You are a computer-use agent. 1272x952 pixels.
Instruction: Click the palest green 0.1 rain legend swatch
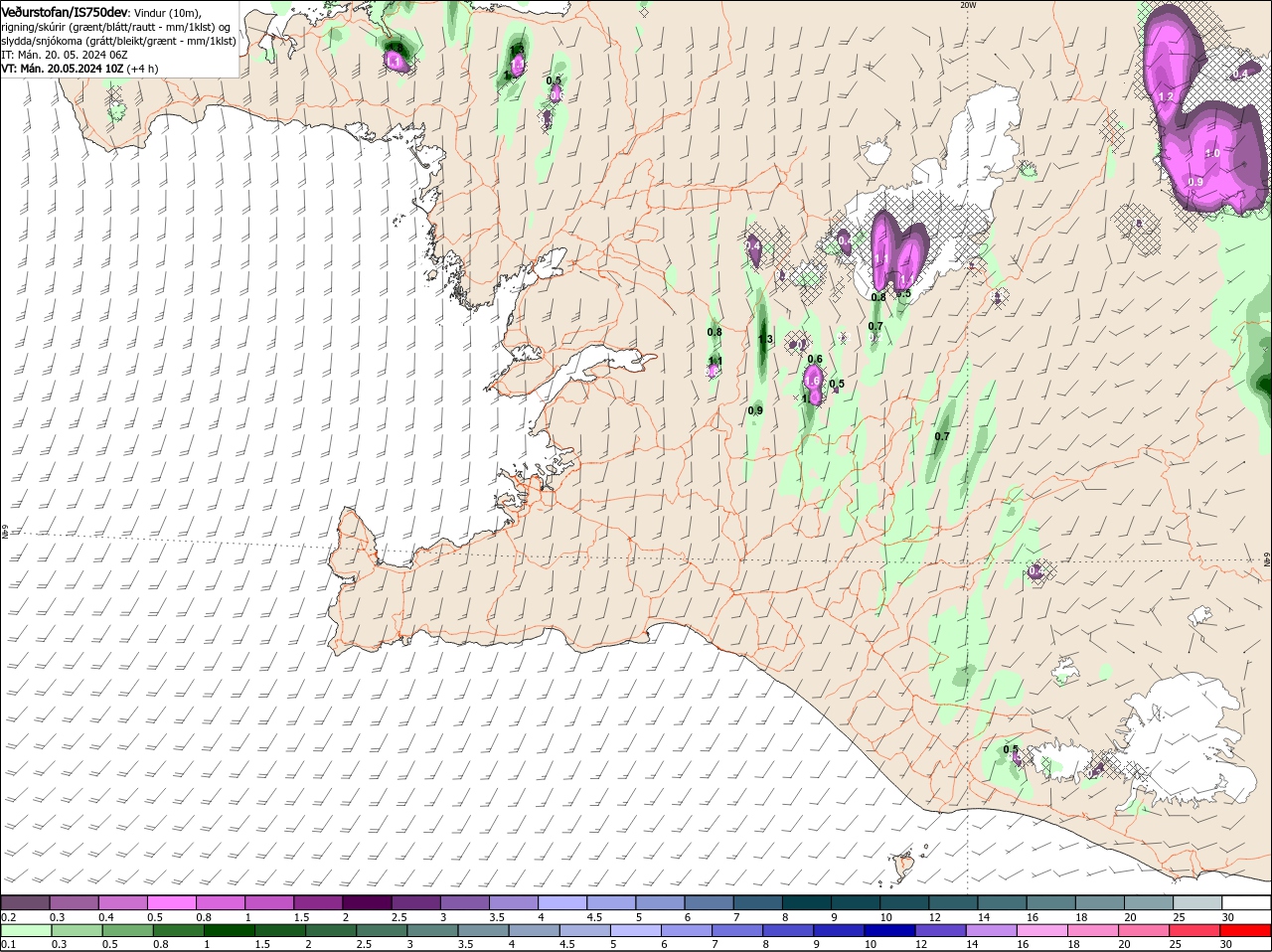click(26, 930)
